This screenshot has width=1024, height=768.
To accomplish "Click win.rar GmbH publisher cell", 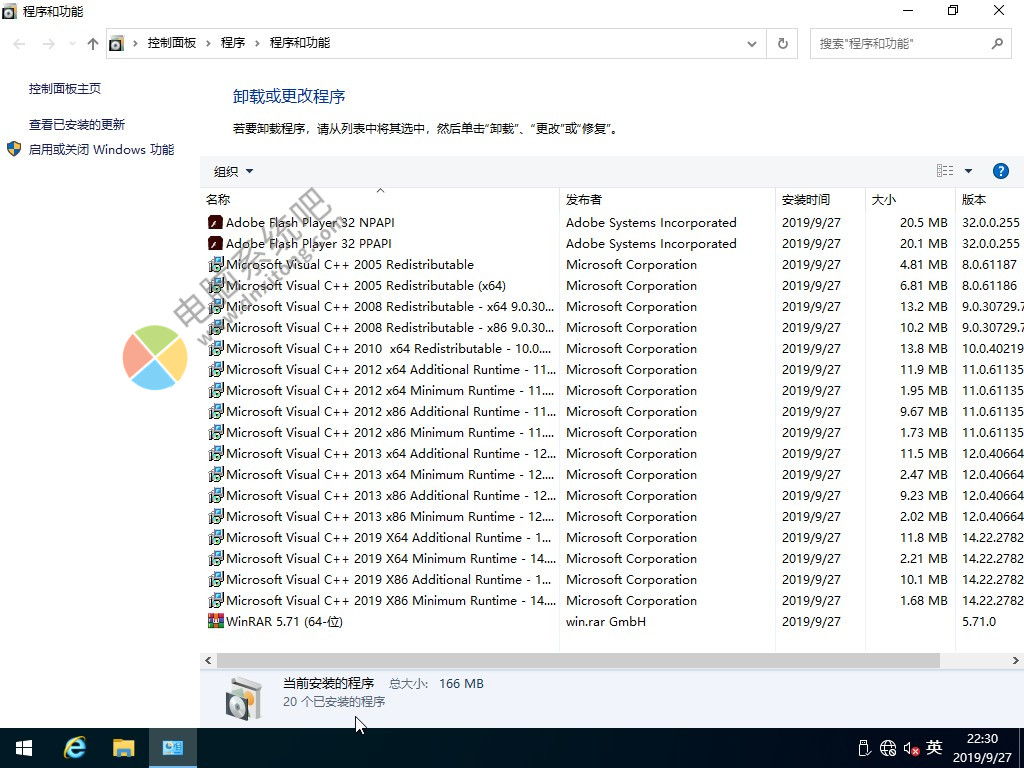I will (x=605, y=622).
